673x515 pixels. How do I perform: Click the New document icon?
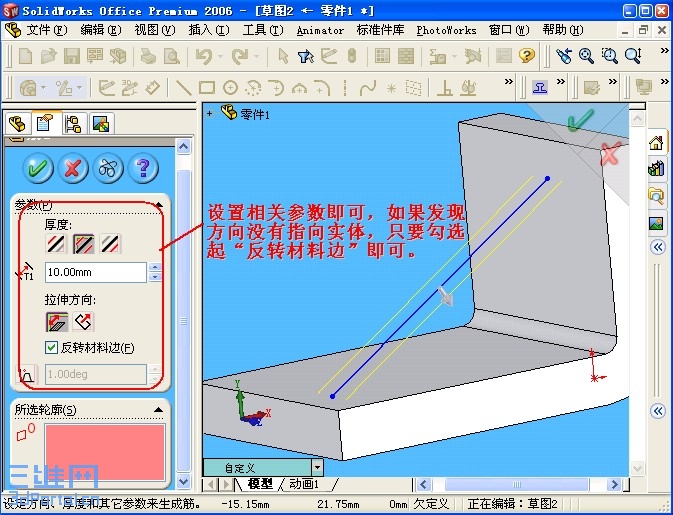26,56
